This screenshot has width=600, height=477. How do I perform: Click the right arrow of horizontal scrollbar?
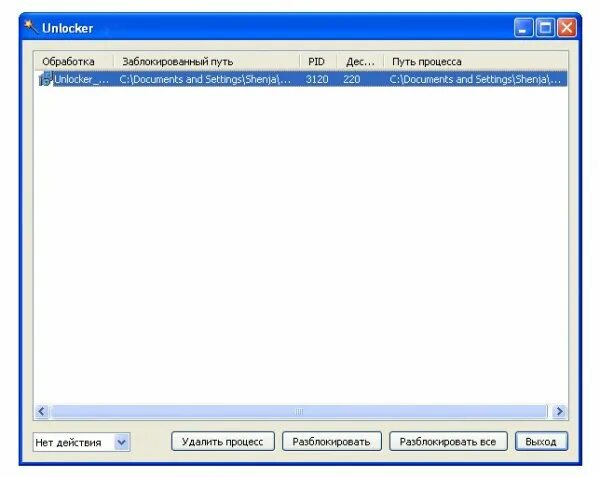(559, 412)
